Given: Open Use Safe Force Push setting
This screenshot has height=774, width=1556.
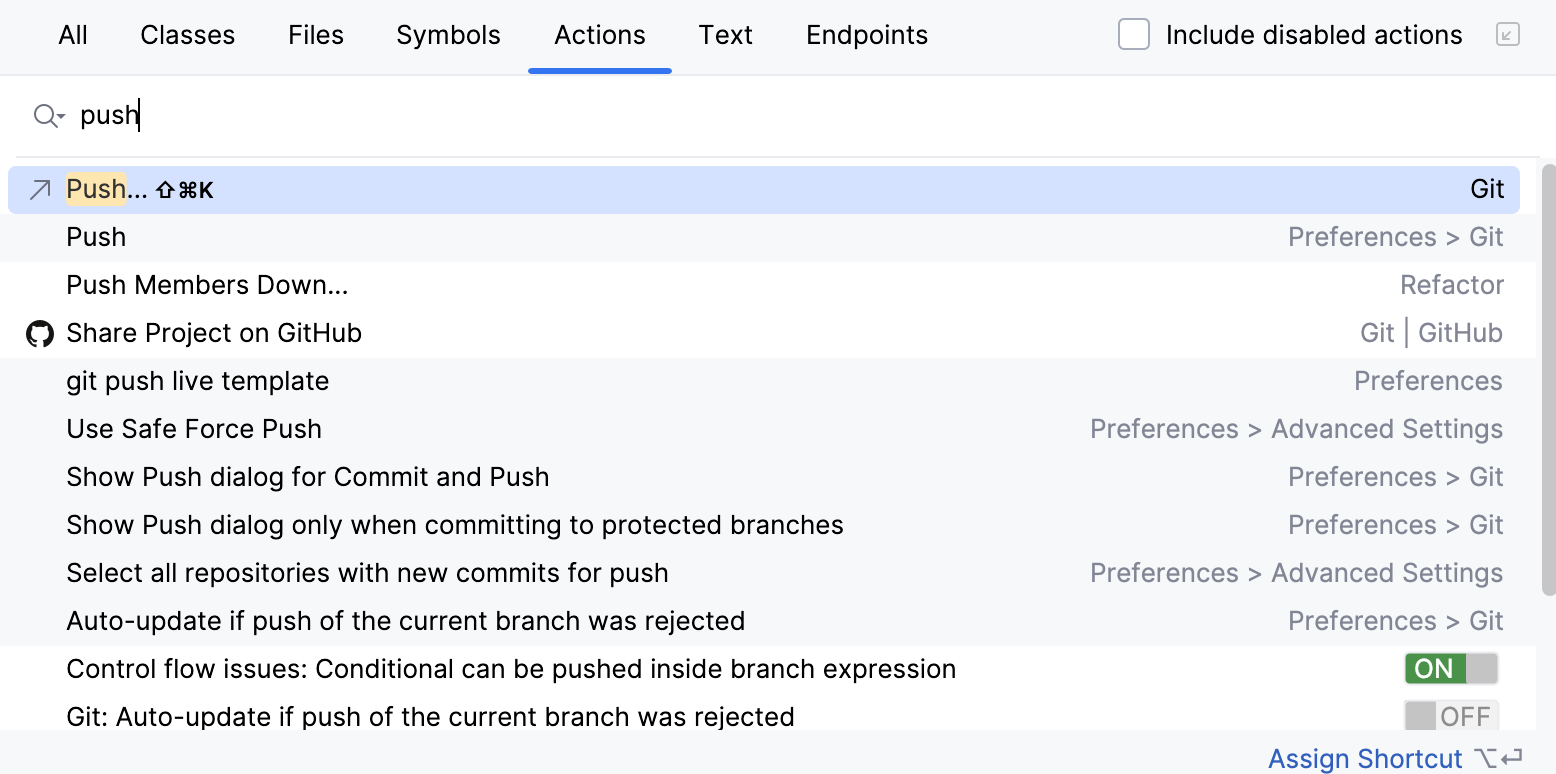Looking at the screenshot, I should [193, 428].
